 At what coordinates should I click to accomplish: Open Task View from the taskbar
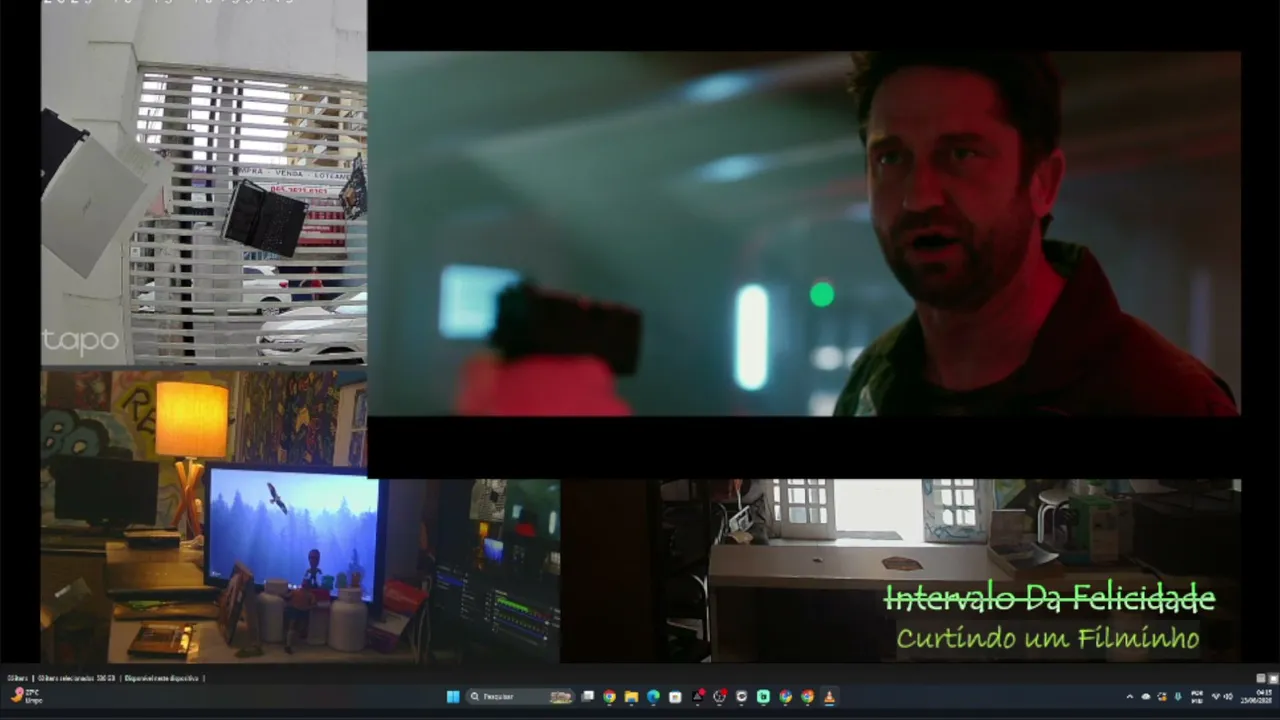[x=588, y=697]
